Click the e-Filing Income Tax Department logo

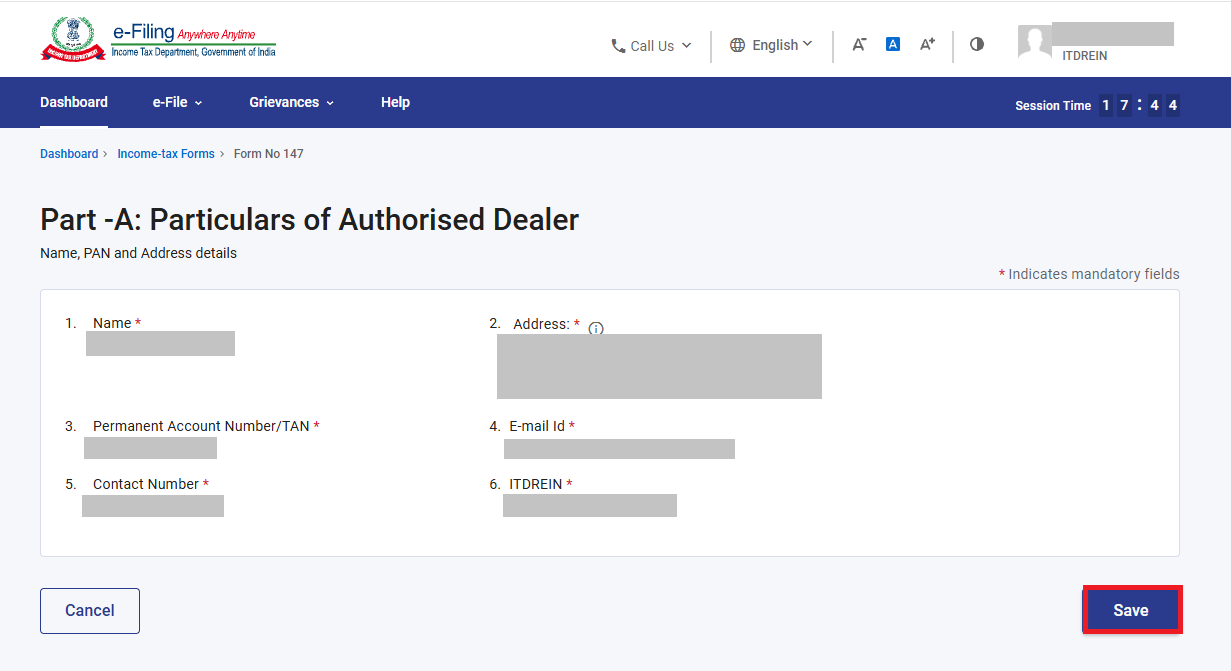(158, 40)
